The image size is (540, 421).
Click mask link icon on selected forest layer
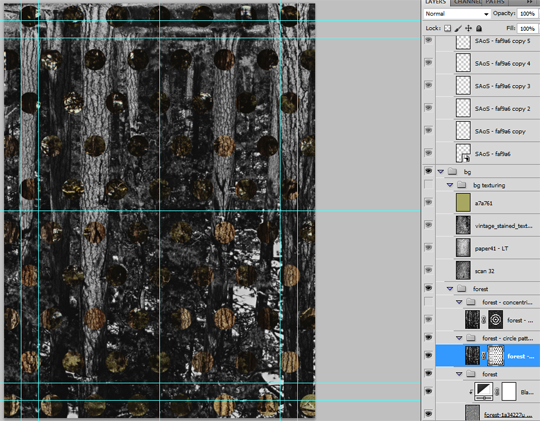point(484,356)
